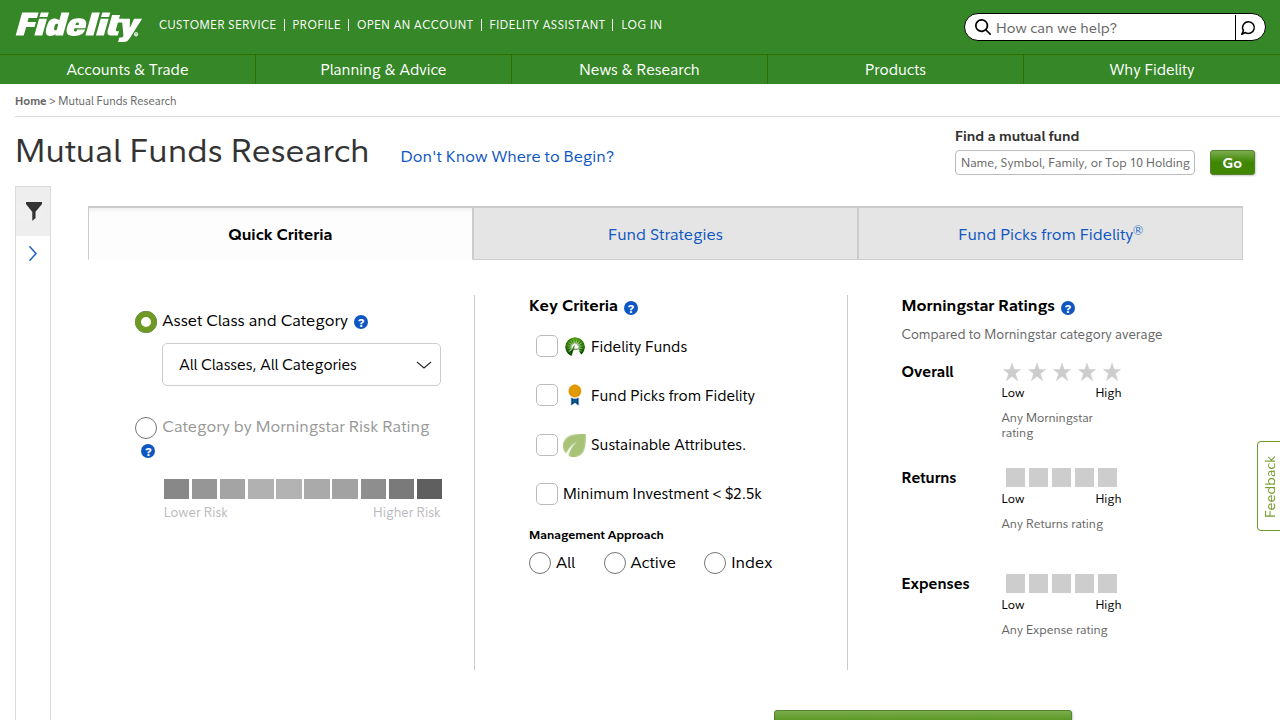
Task: Open Morningstar Ratings help icon
Action: (x=1068, y=308)
